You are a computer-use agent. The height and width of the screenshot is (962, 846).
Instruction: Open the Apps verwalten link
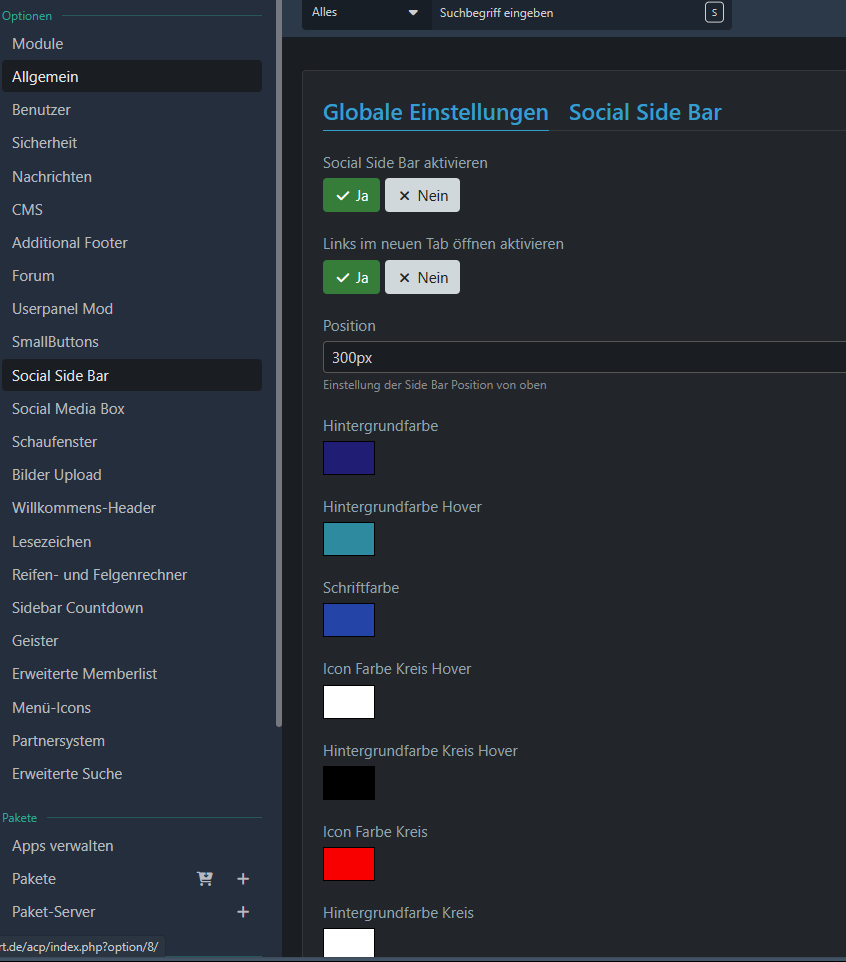click(63, 846)
